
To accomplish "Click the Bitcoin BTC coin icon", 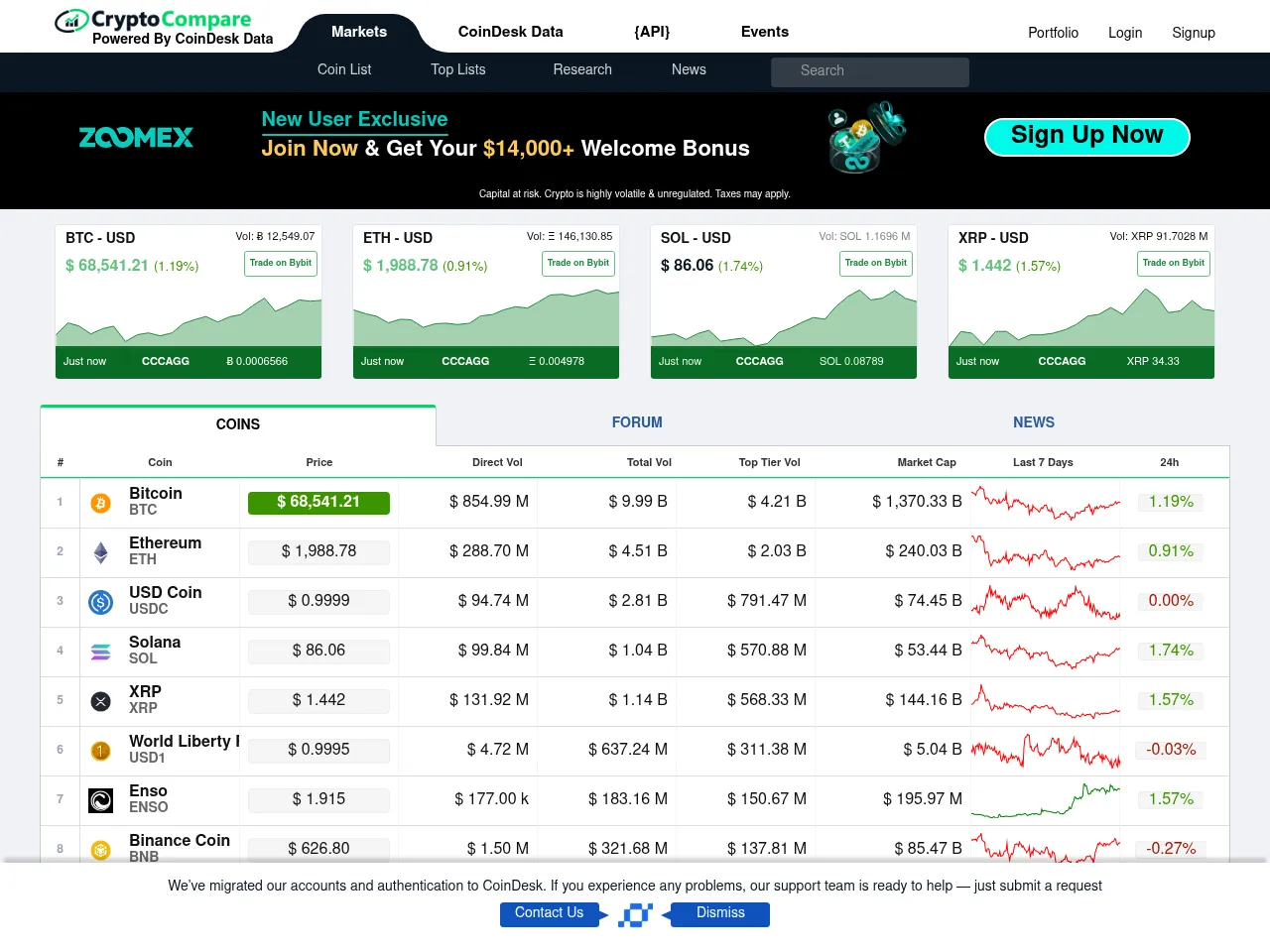I will (x=100, y=503).
